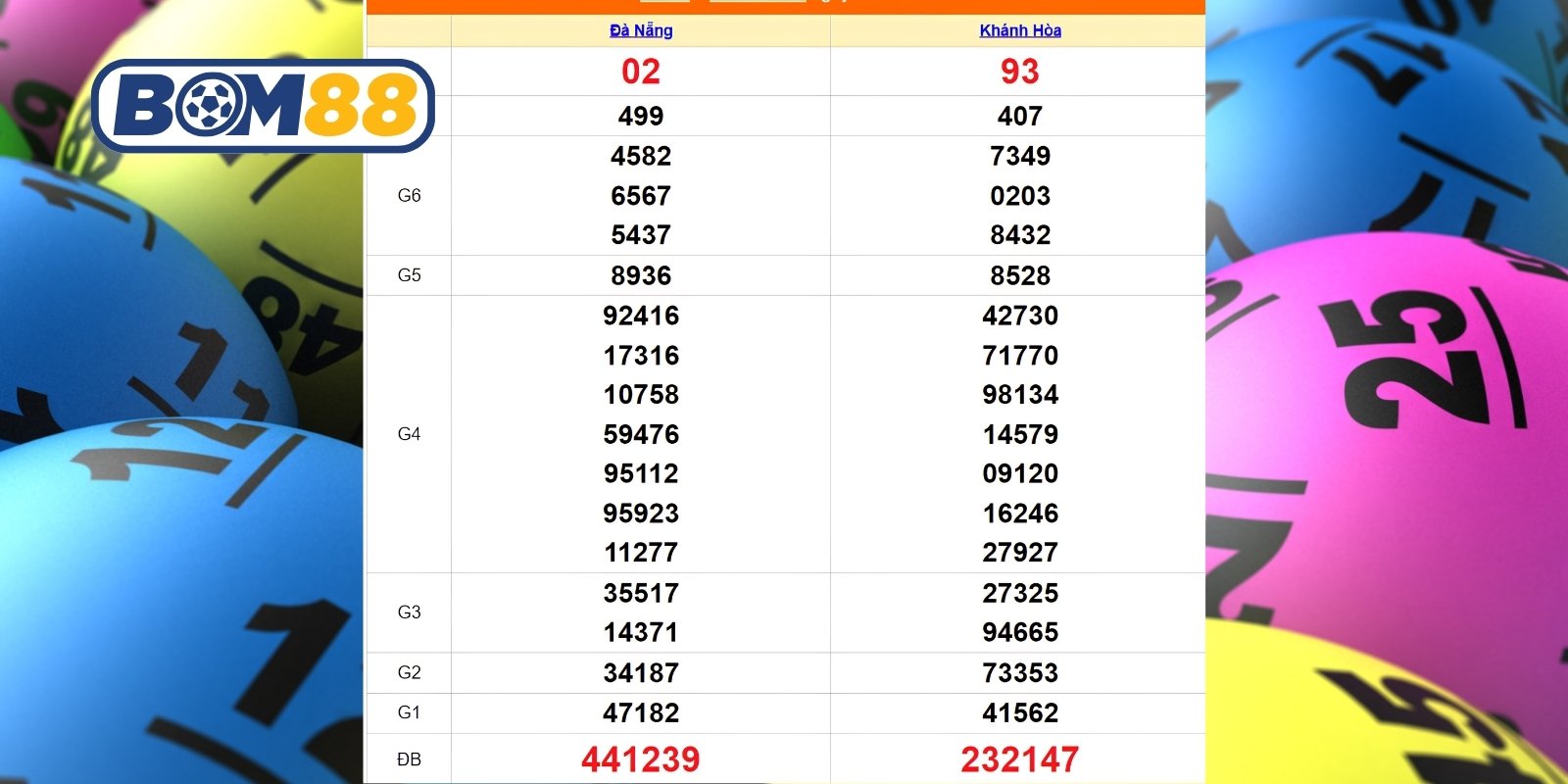The image size is (1568, 784).
Task: Select the G5 row label
Action: coord(410,275)
